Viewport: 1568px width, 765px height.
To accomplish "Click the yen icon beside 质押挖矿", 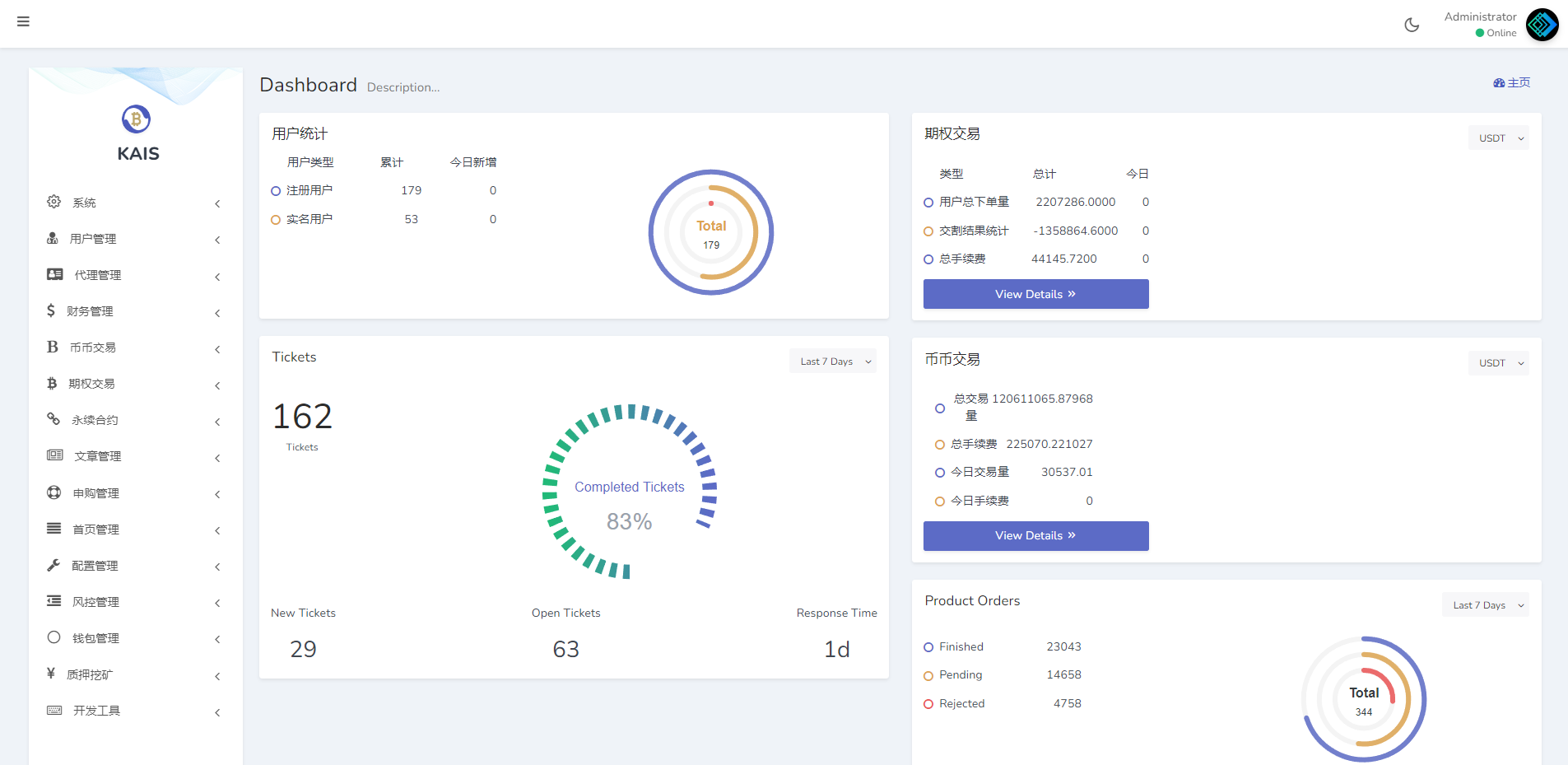I will coord(51,674).
